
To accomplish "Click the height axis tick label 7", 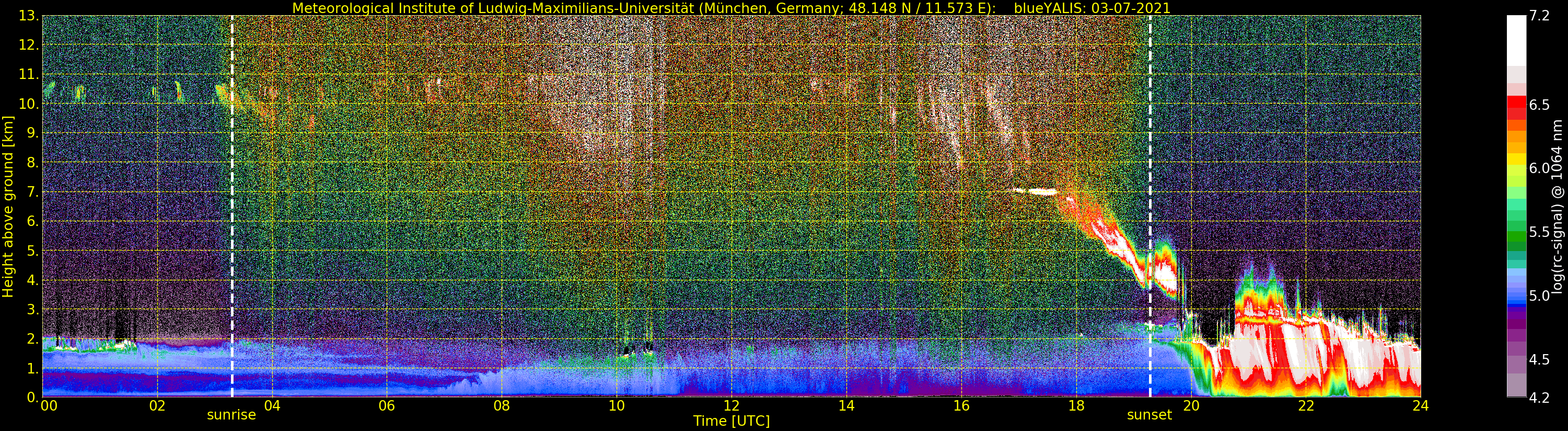I will tap(33, 192).
